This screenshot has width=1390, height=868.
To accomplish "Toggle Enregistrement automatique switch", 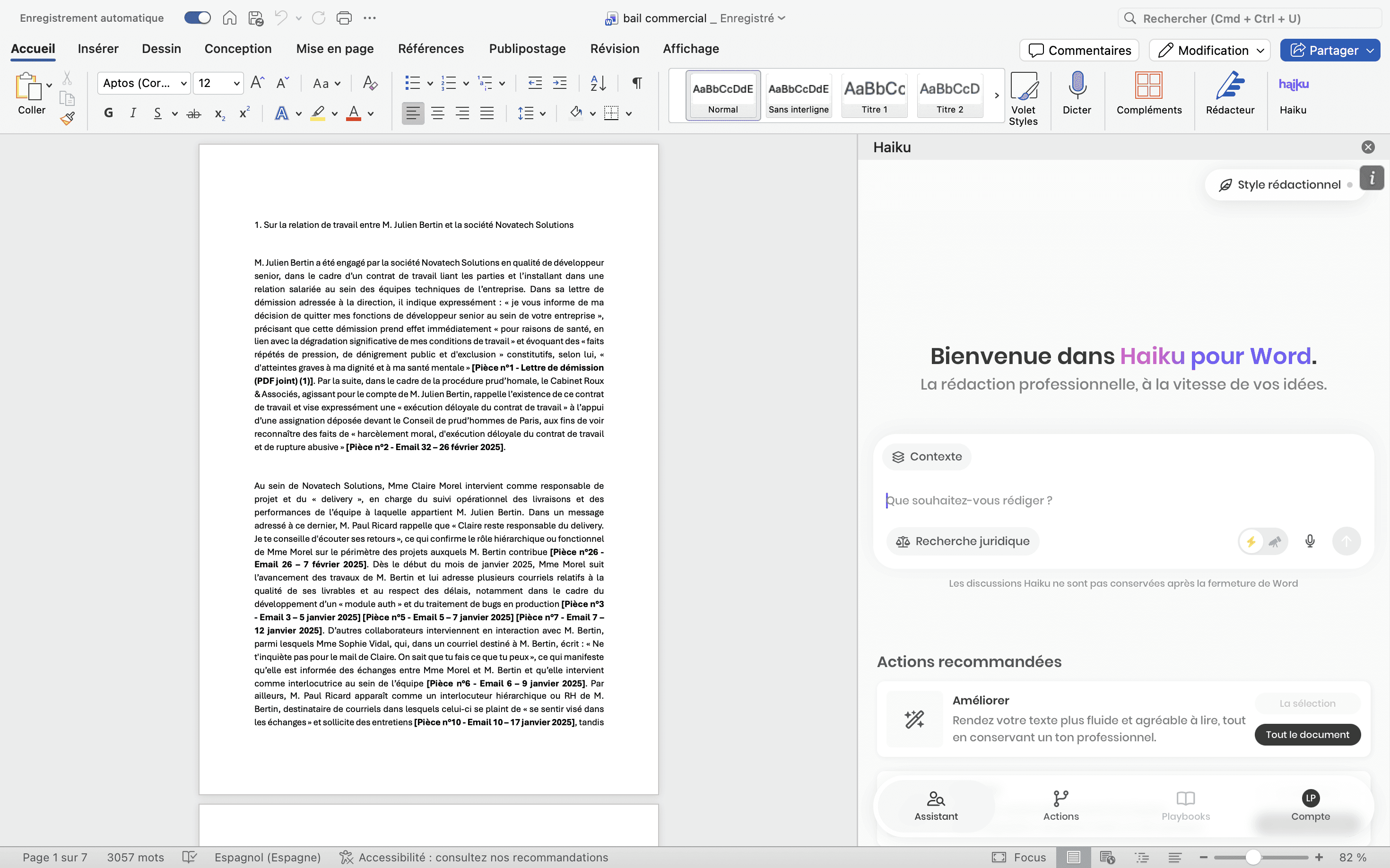I will click(198, 18).
